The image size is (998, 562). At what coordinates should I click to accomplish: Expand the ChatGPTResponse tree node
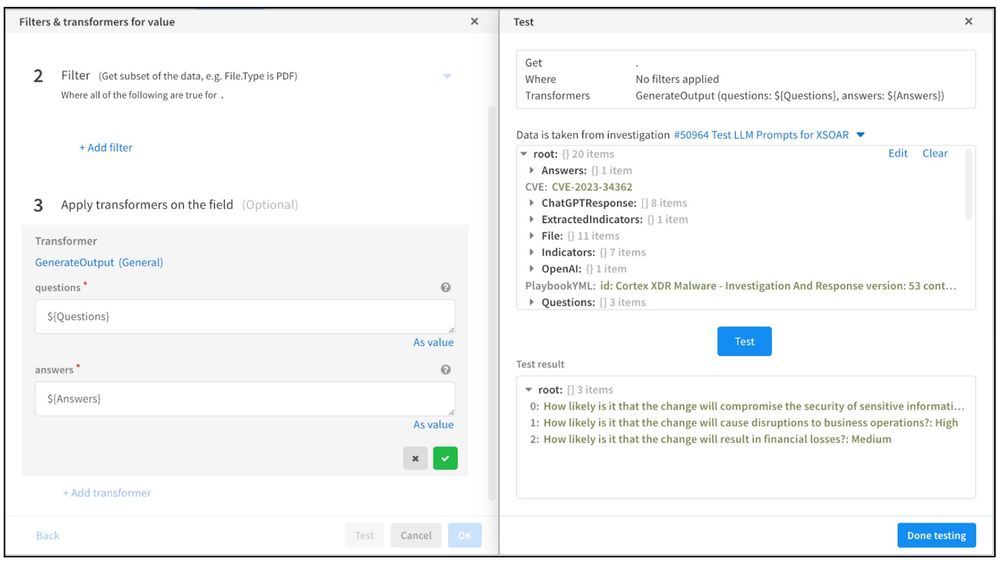click(x=532, y=203)
